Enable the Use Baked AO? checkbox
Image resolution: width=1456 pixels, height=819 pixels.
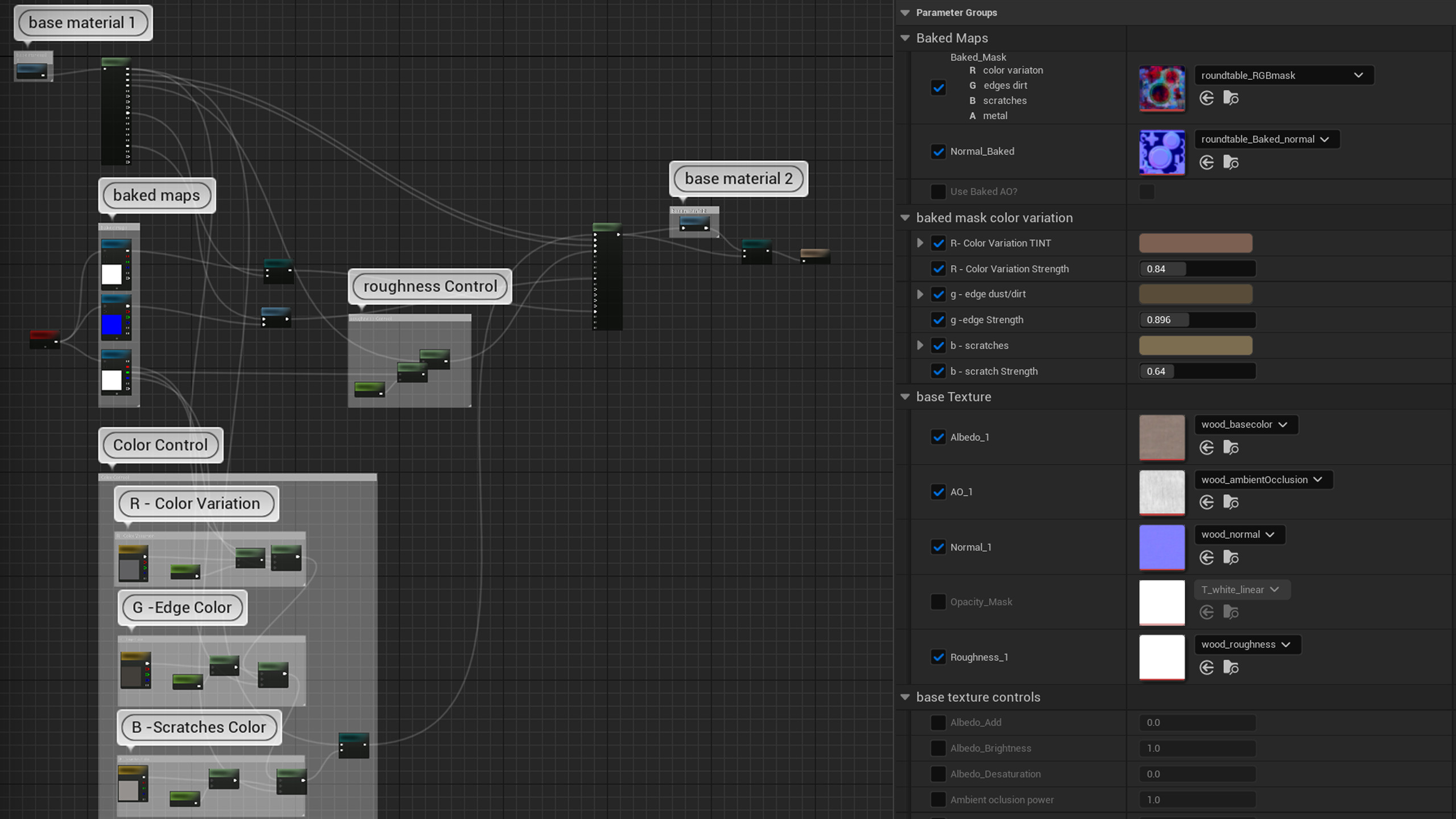[938, 192]
